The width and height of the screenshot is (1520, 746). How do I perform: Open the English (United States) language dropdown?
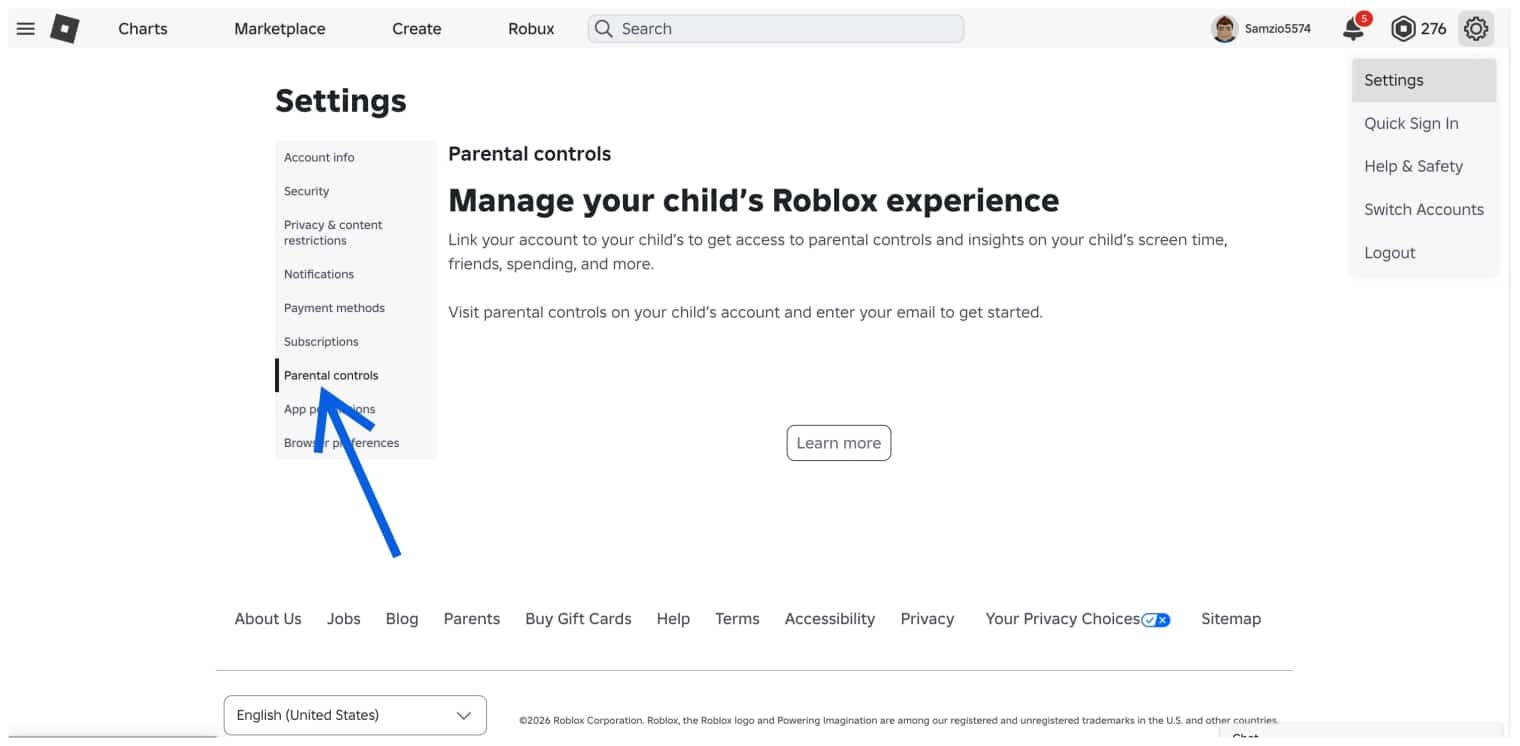tap(355, 715)
